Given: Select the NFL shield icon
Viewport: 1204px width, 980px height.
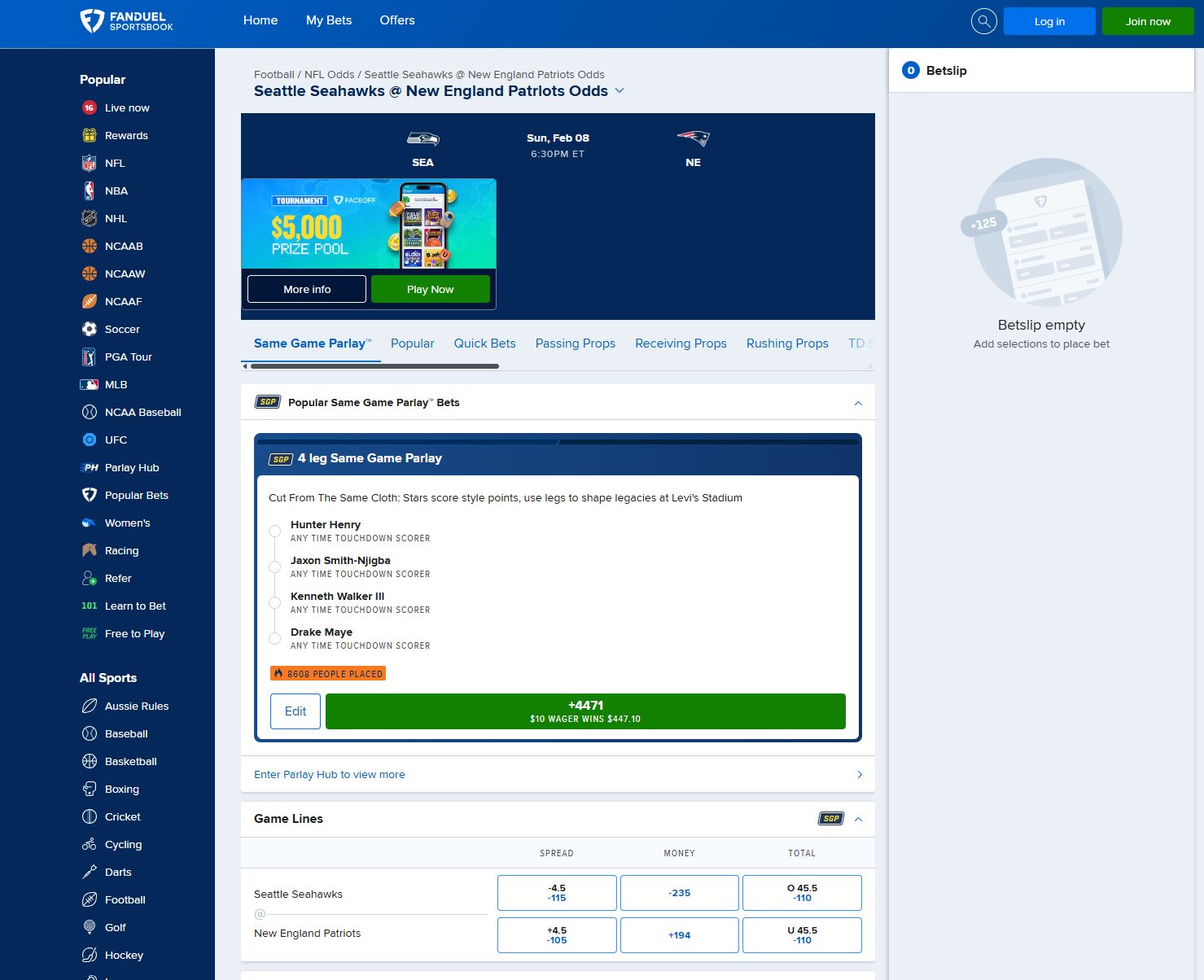Looking at the screenshot, I should pos(90,163).
